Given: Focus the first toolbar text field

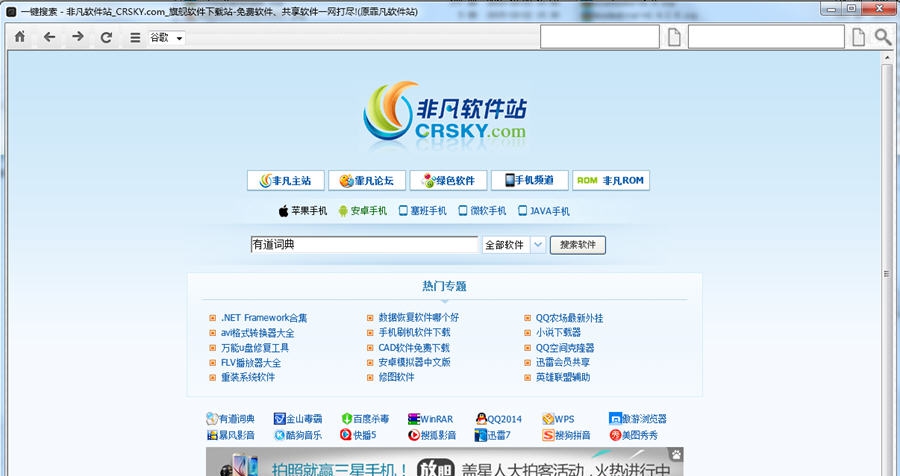Looking at the screenshot, I should [x=600, y=37].
